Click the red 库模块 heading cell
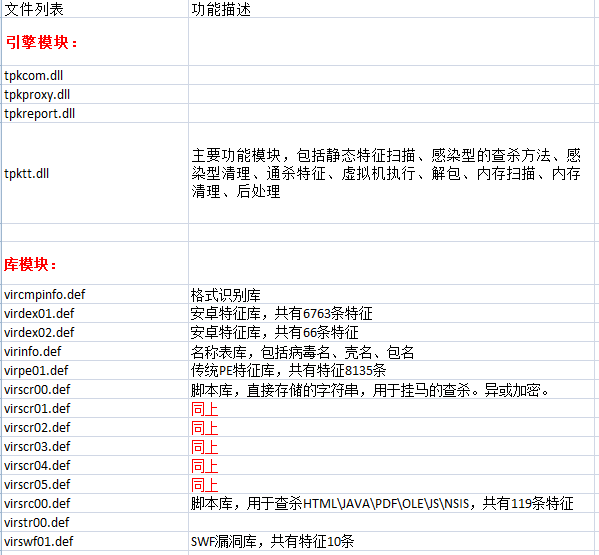This screenshot has height=555, width=599. tap(95, 264)
